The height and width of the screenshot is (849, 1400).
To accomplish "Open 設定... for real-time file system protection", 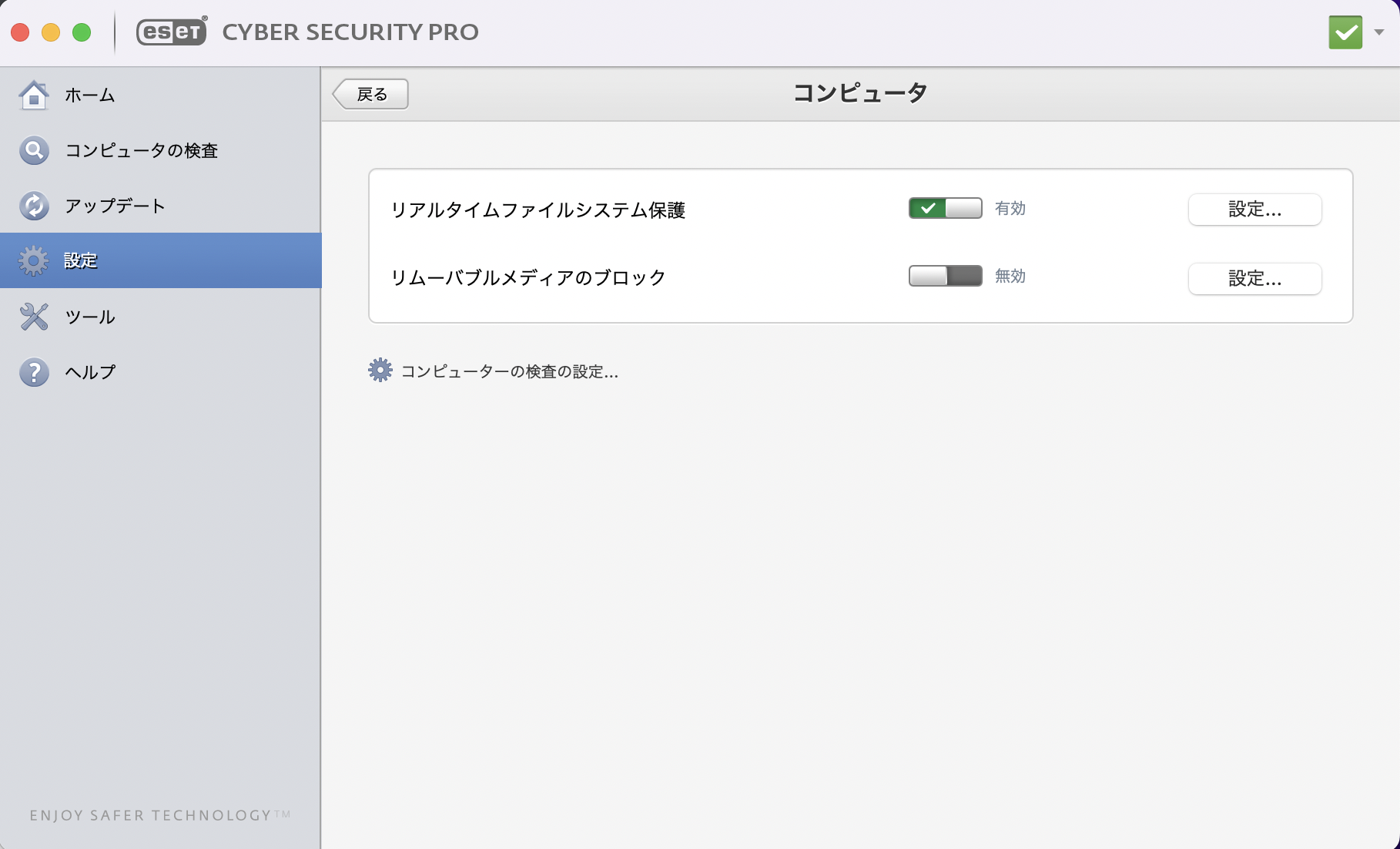I will (x=1254, y=210).
